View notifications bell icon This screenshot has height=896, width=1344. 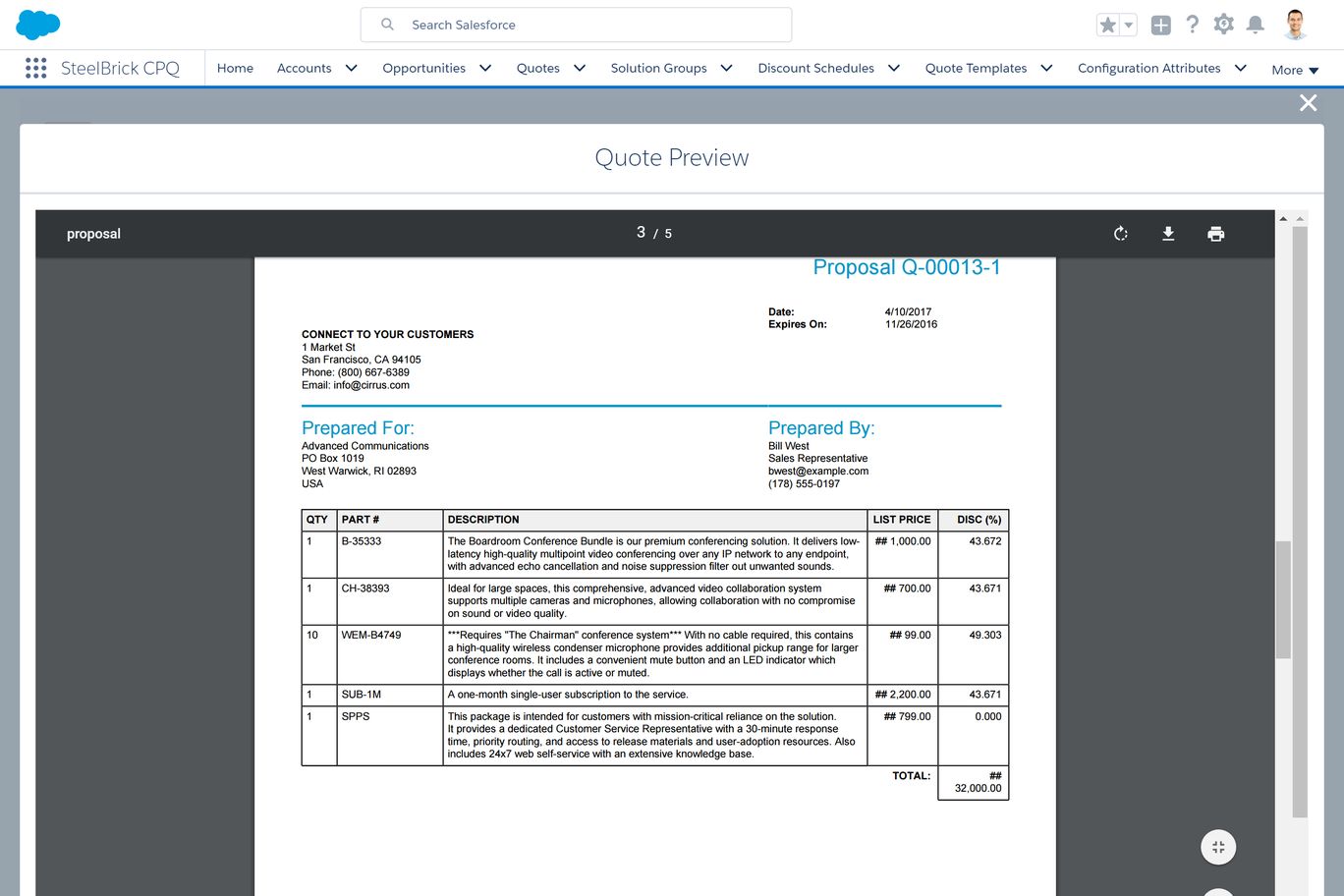1255,25
